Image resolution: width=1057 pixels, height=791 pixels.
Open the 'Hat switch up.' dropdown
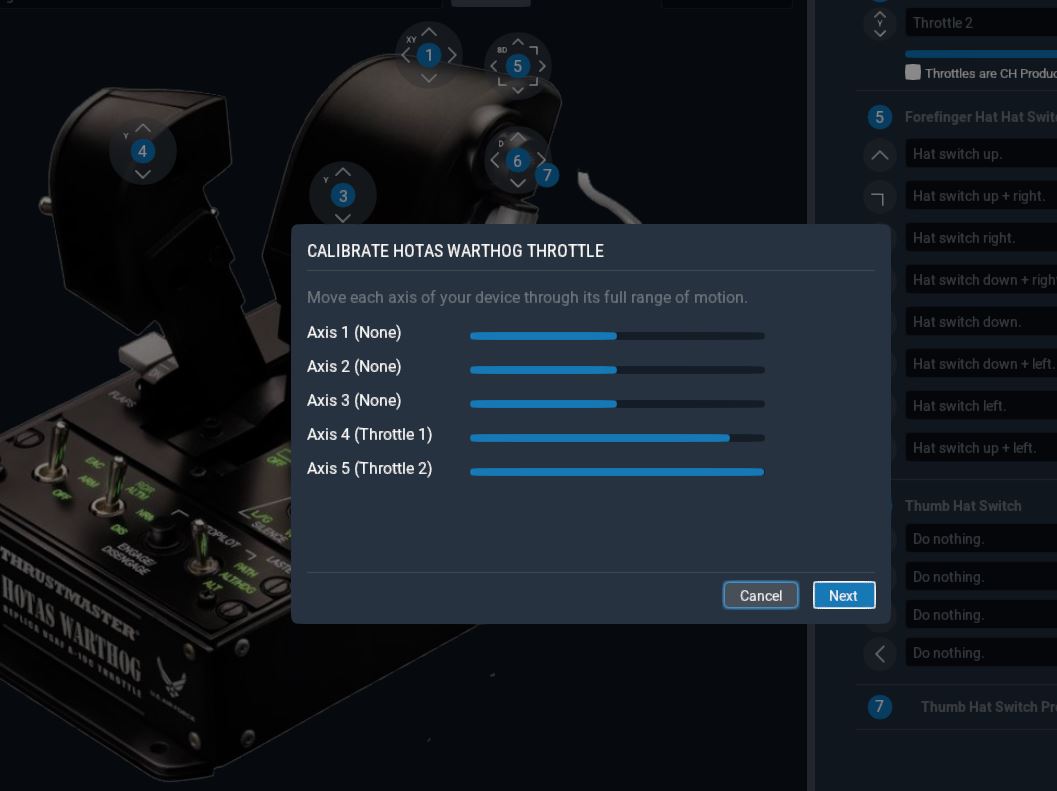pyautogui.click(x=981, y=154)
